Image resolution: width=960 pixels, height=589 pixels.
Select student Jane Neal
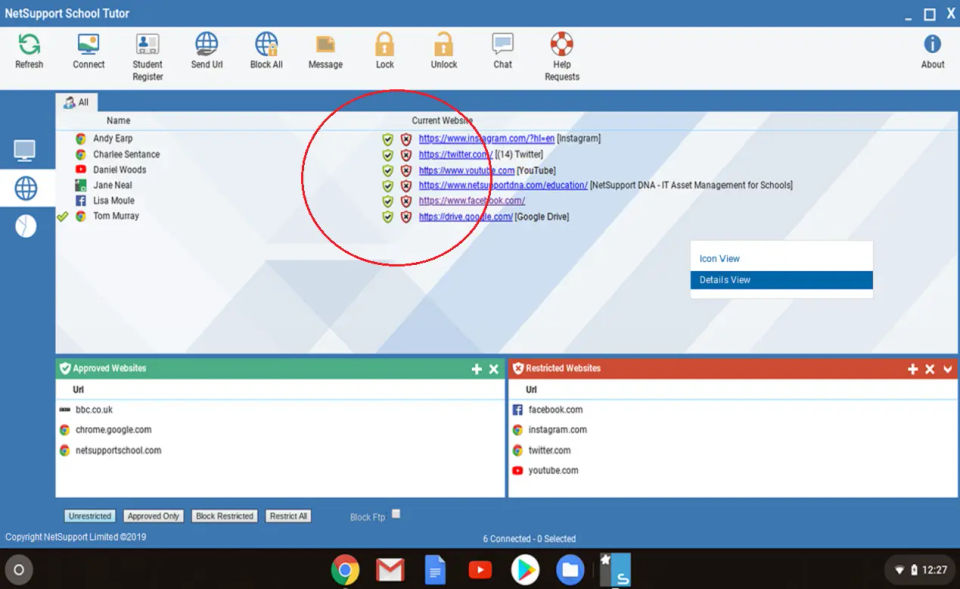[x=112, y=185]
